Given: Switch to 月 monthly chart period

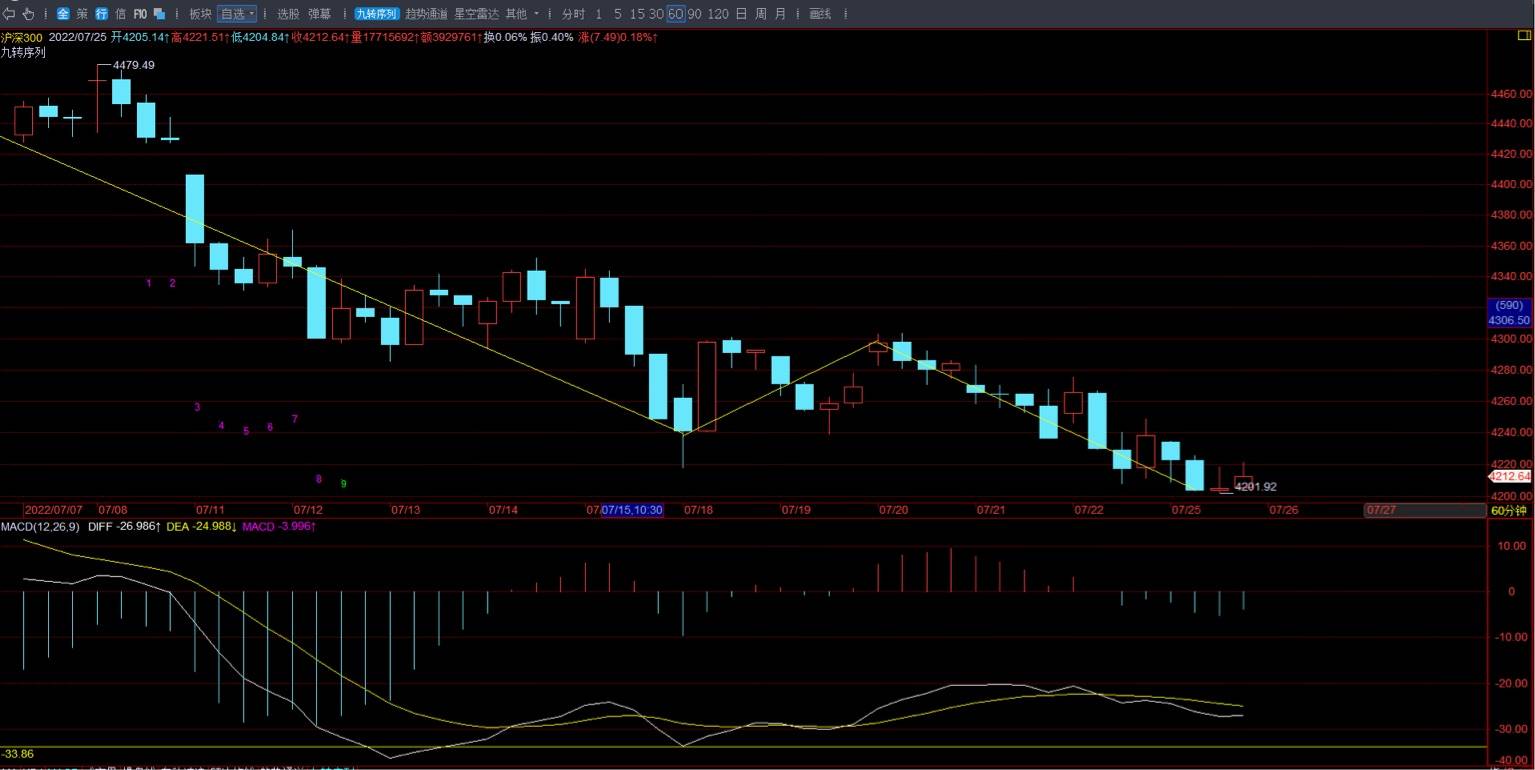Looking at the screenshot, I should tap(780, 14).
